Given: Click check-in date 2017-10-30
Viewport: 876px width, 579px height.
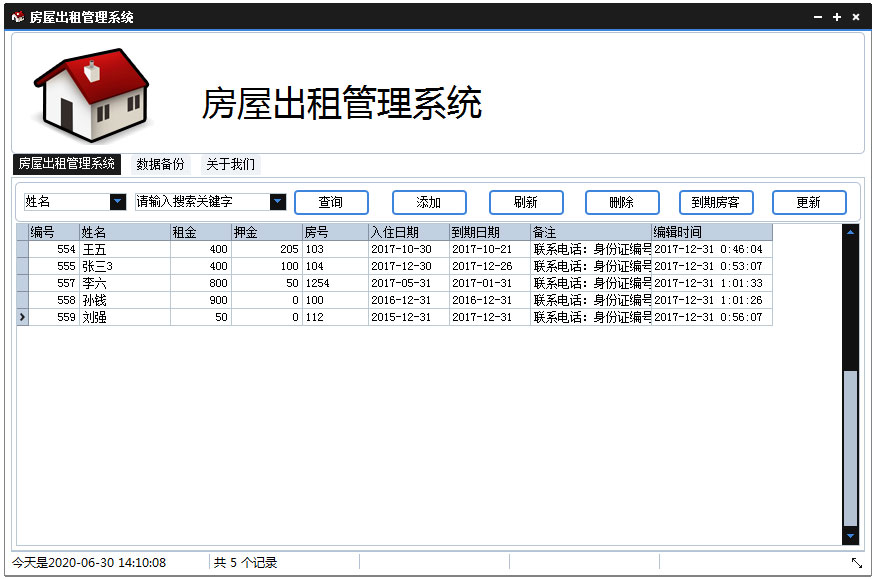Looking at the screenshot, I should tap(409, 249).
